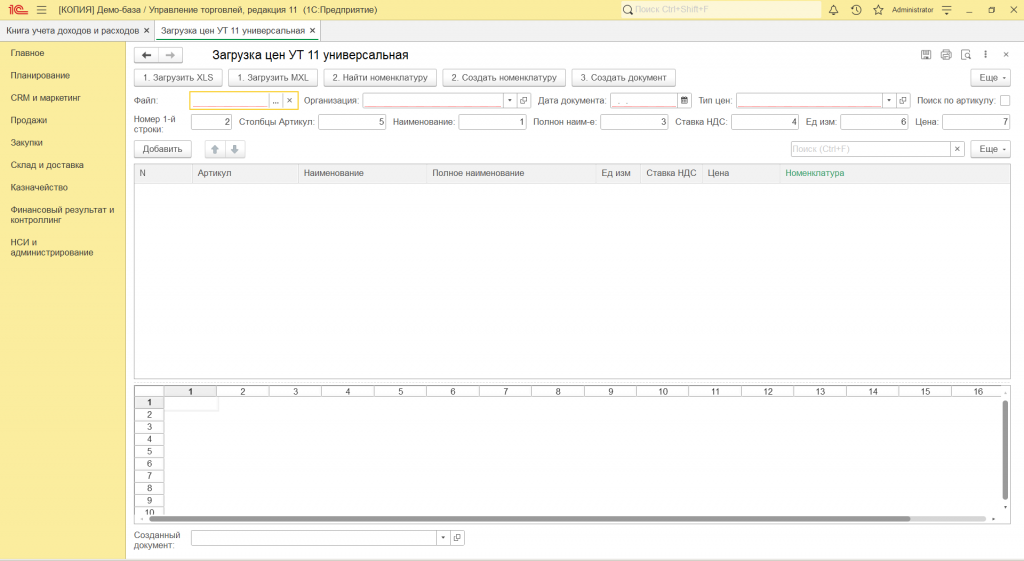Open Тип цен reference with open icon

pos(903,101)
